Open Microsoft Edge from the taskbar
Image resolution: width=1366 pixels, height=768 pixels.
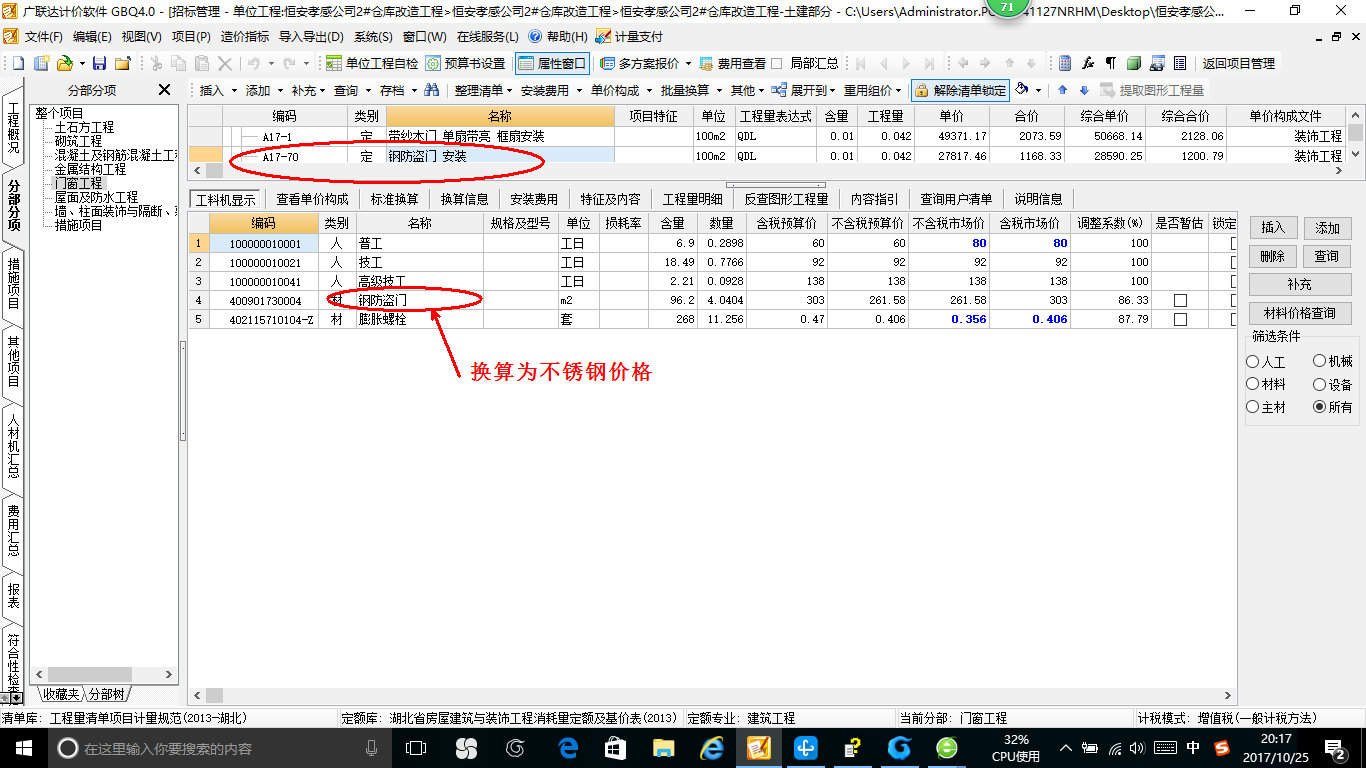click(x=569, y=747)
